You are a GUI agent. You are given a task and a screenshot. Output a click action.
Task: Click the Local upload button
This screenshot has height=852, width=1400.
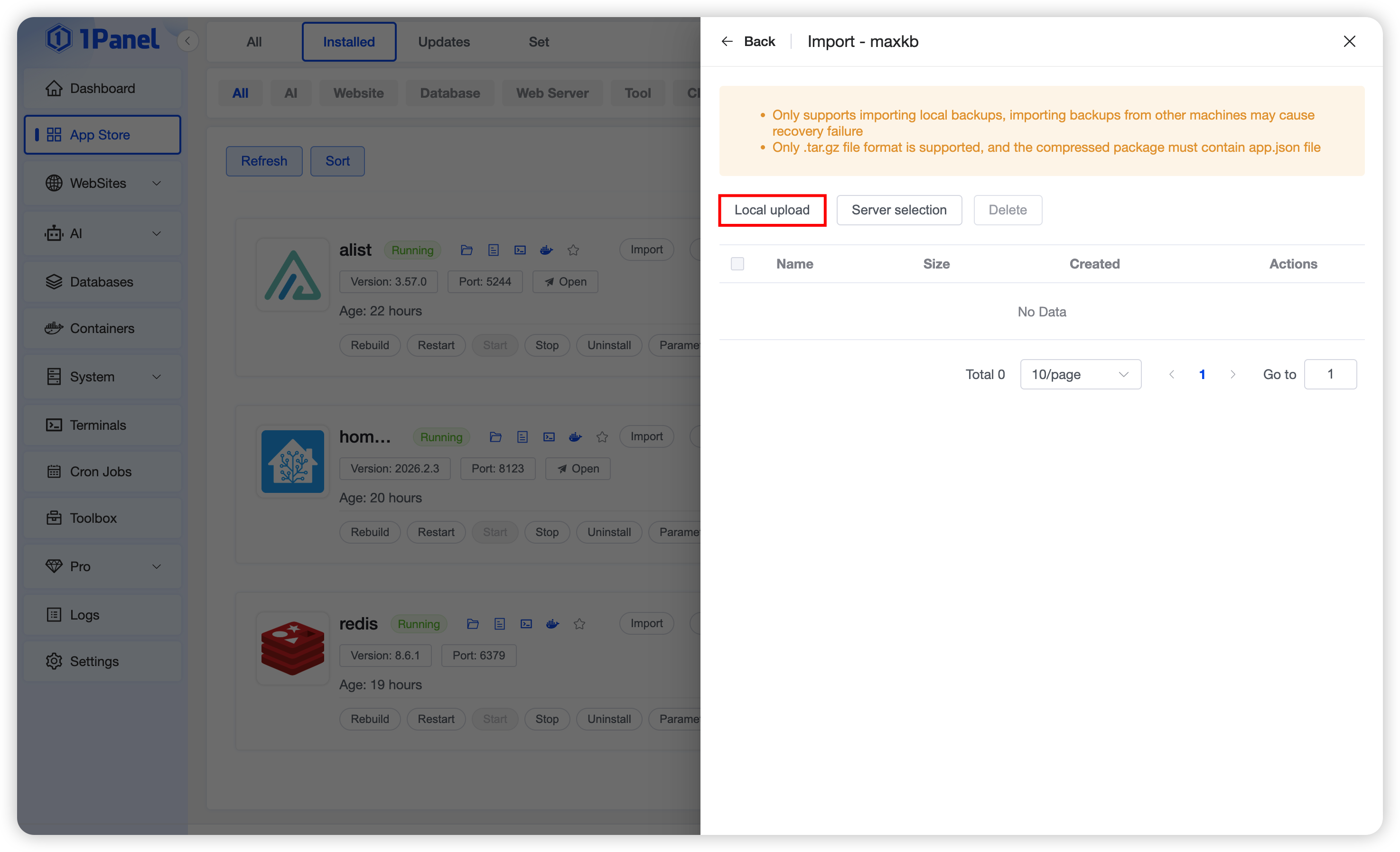coord(772,210)
